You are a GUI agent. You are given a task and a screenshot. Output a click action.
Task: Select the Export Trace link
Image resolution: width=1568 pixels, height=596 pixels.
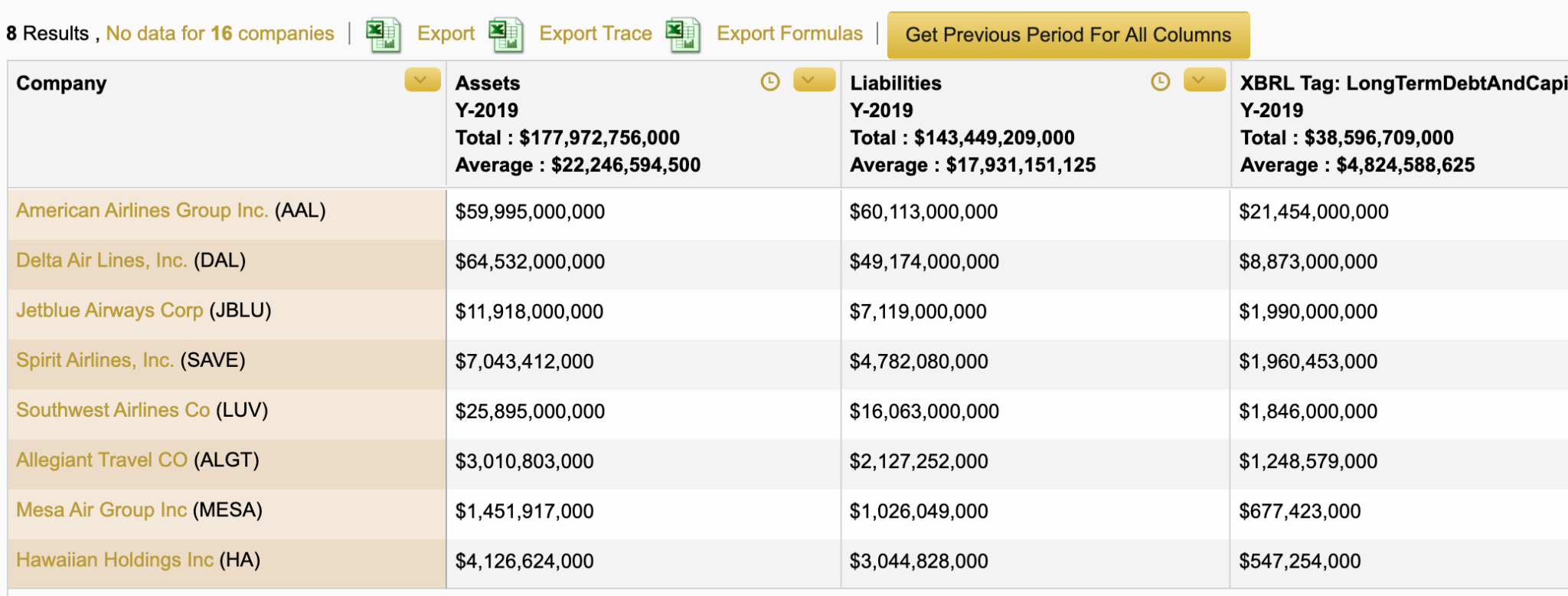[596, 34]
